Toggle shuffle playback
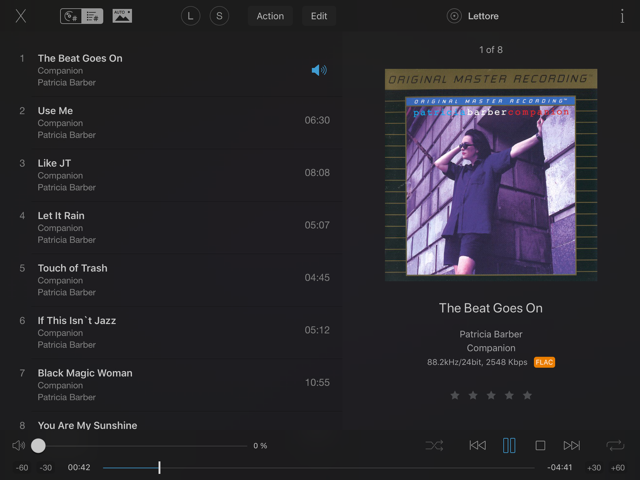Screen dimensions: 640x480 coord(434,445)
